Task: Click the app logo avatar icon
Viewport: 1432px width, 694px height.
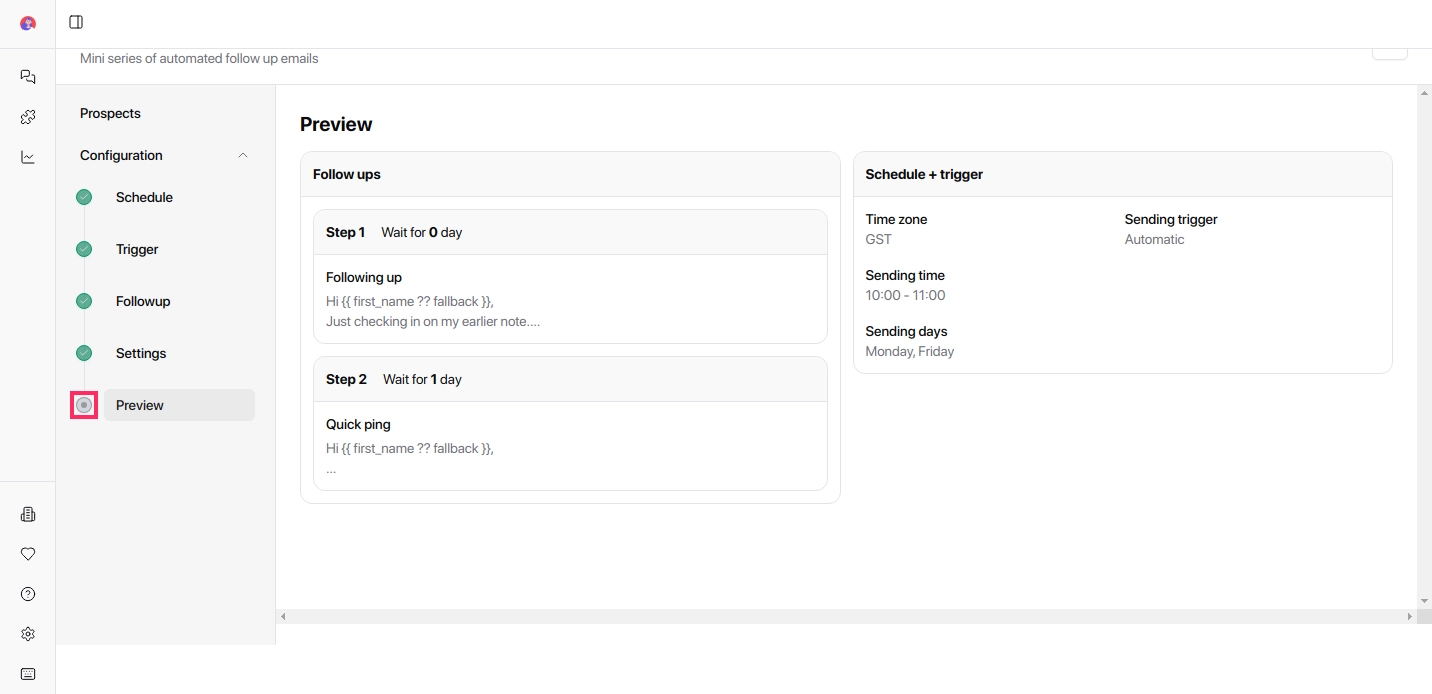Action: click(x=28, y=23)
